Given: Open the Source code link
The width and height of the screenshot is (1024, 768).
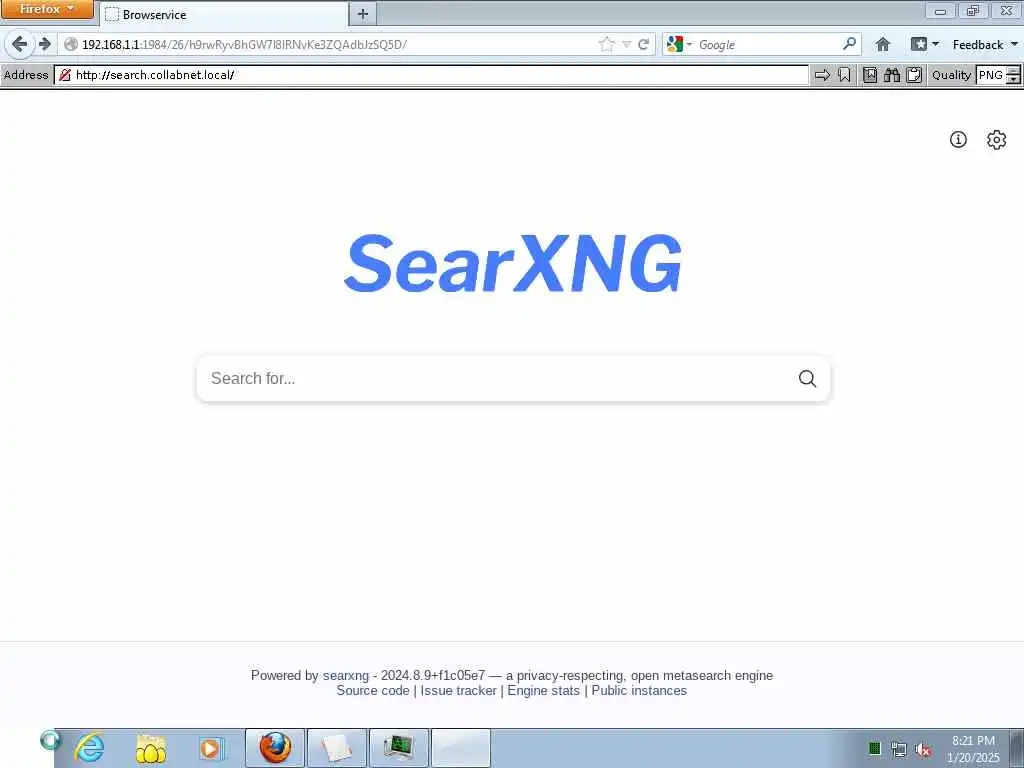Looking at the screenshot, I should pyautogui.click(x=373, y=690).
